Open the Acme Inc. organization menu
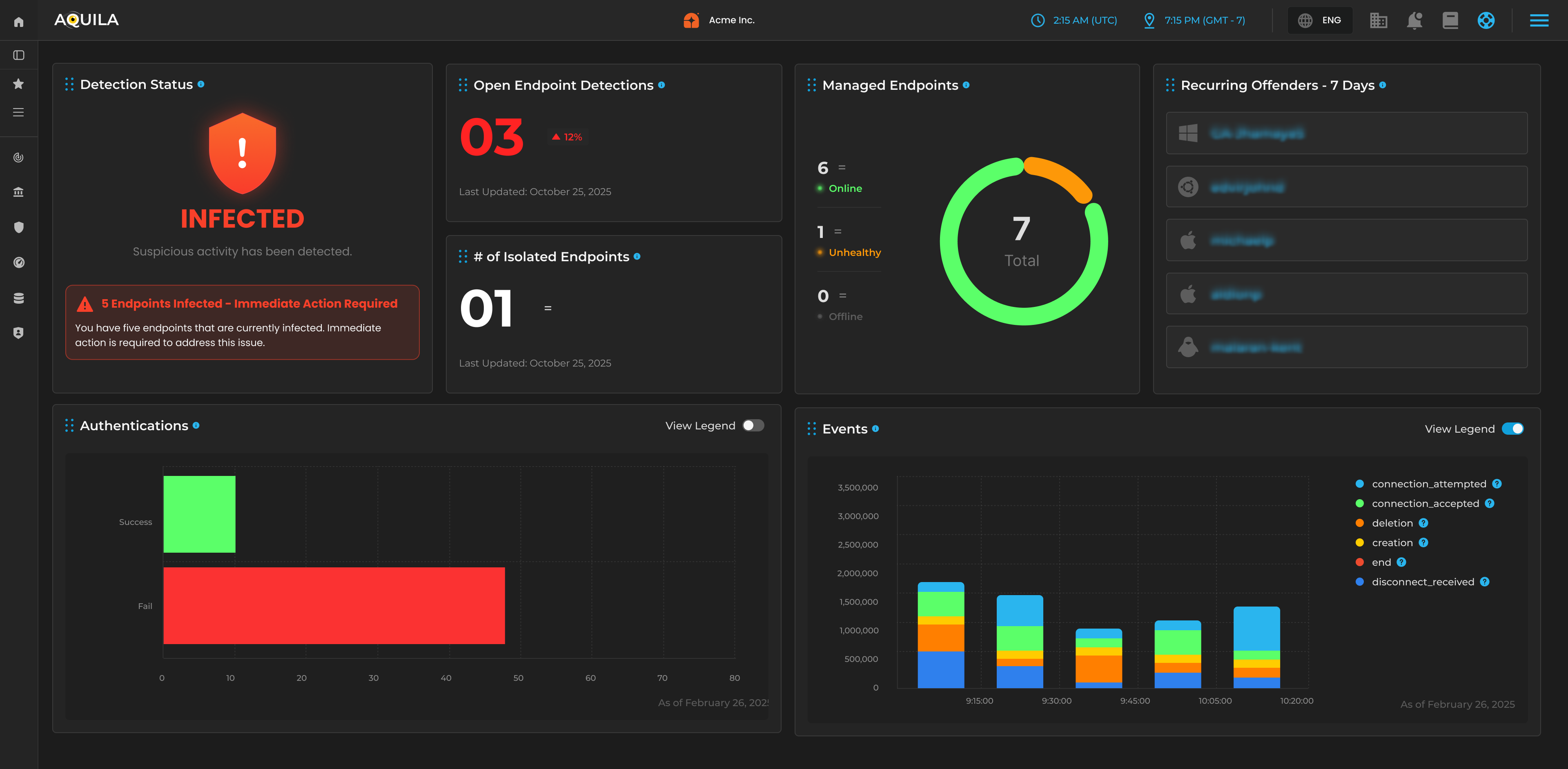1568x769 pixels. [719, 20]
